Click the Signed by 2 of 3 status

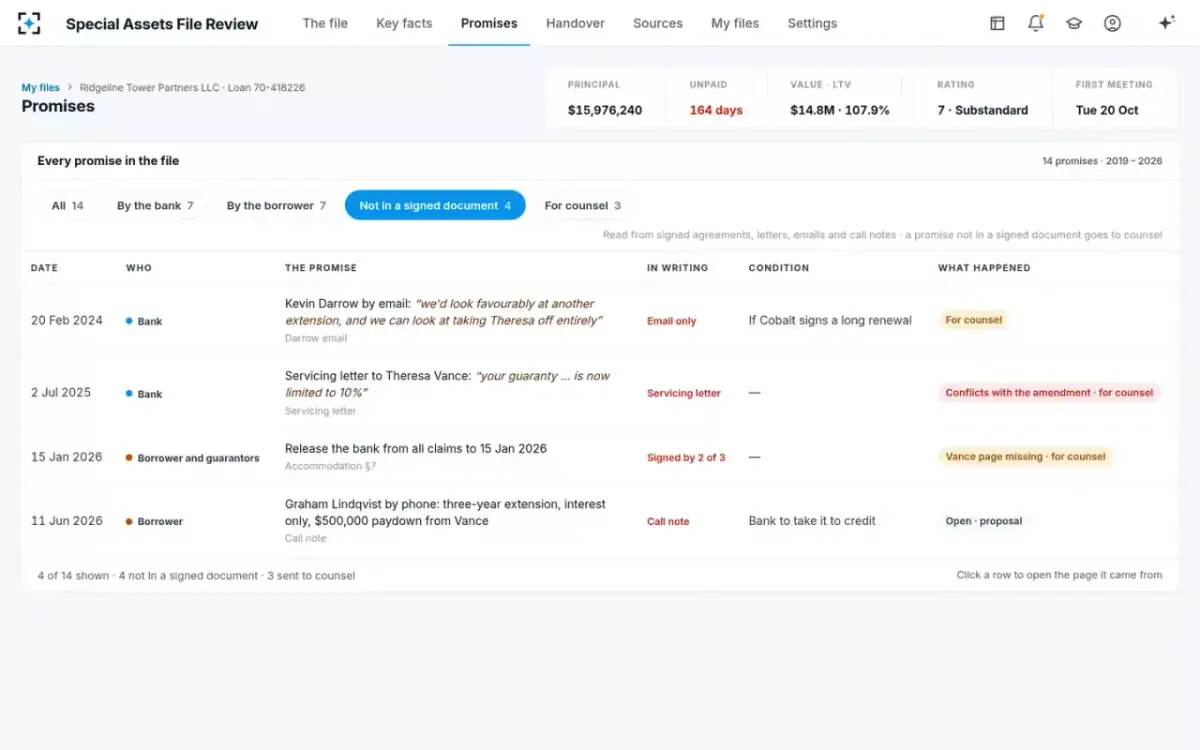coord(686,458)
